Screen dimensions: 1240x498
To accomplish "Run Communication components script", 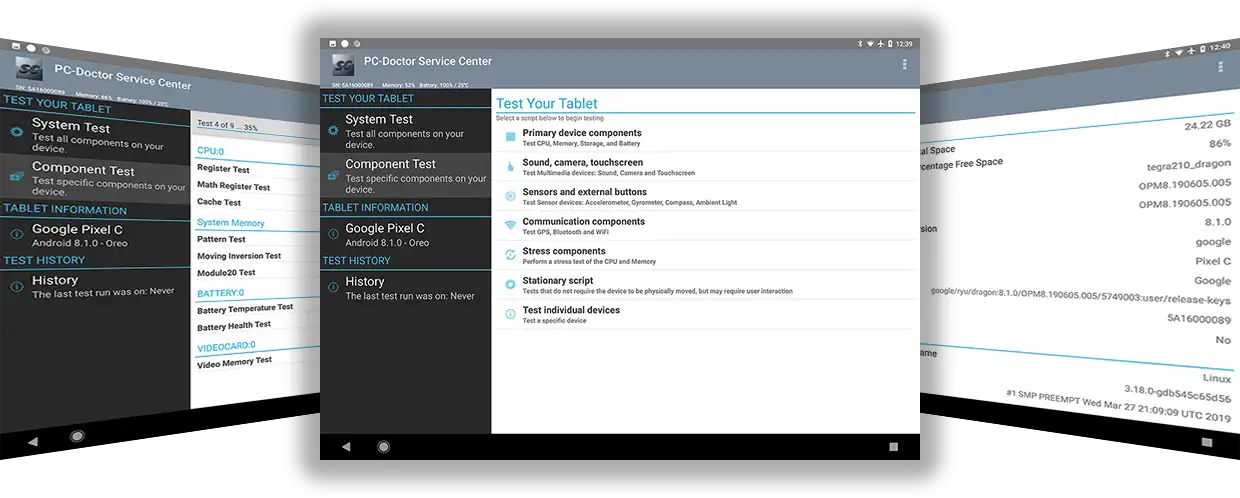I will point(705,226).
